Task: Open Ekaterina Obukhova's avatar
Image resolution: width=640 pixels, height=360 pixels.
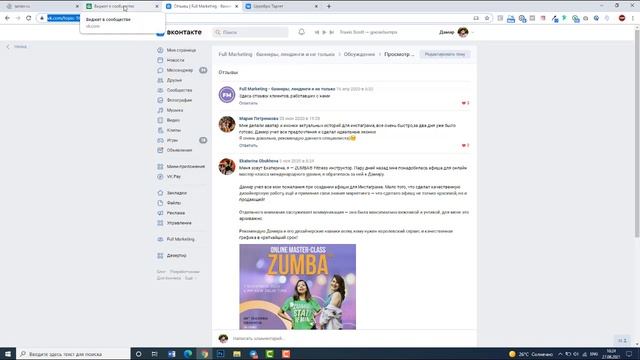Action: click(227, 167)
